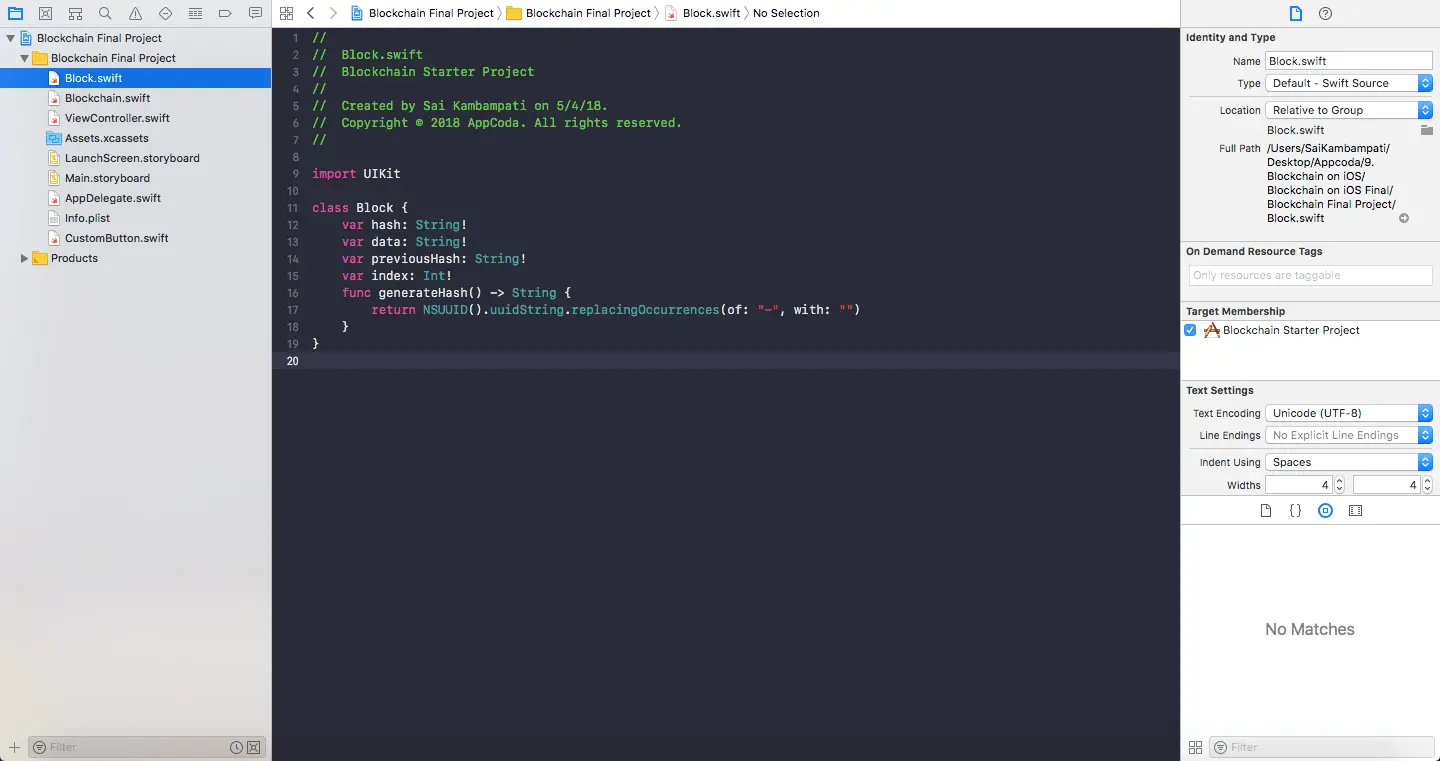Expand the Products folder
This screenshot has height=761, width=1440.
pyautogui.click(x=25, y=258)
